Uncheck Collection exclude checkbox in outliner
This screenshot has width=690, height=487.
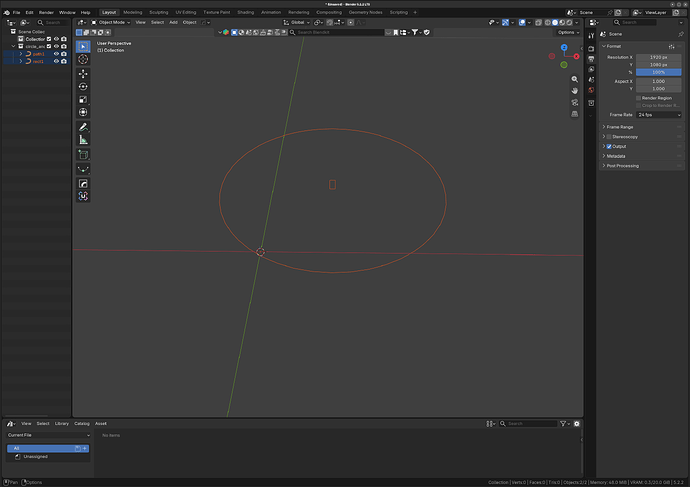coord(49,39)
